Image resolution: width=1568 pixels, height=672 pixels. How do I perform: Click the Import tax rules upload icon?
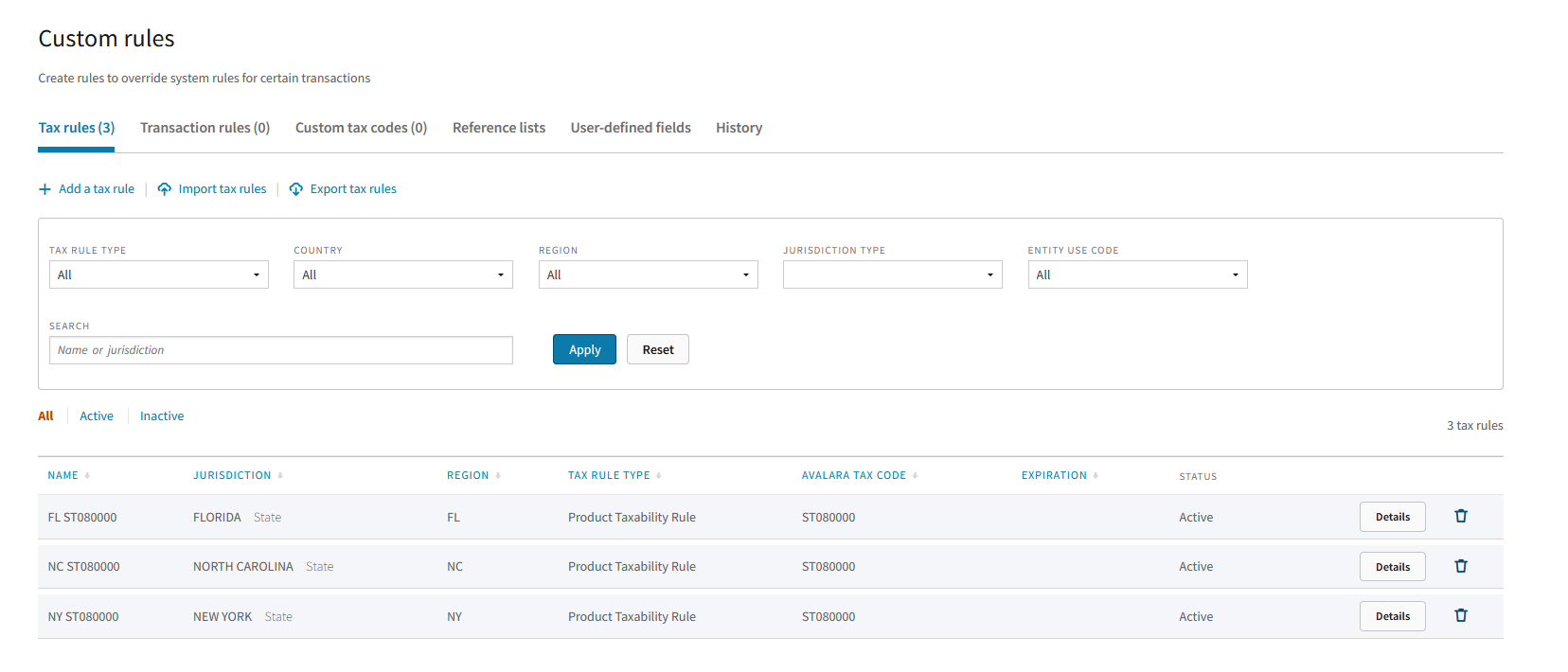coord(165,189)
